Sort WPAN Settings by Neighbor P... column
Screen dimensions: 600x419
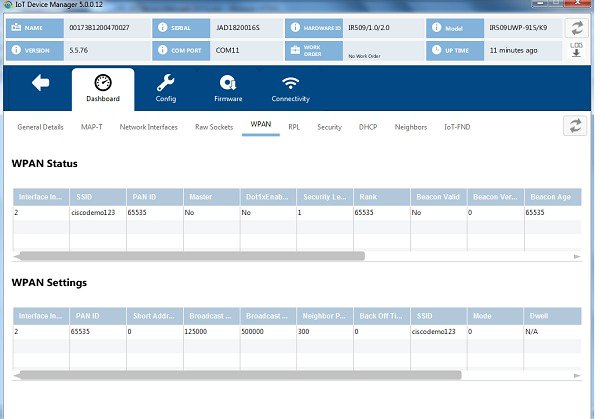coord(325,316)
